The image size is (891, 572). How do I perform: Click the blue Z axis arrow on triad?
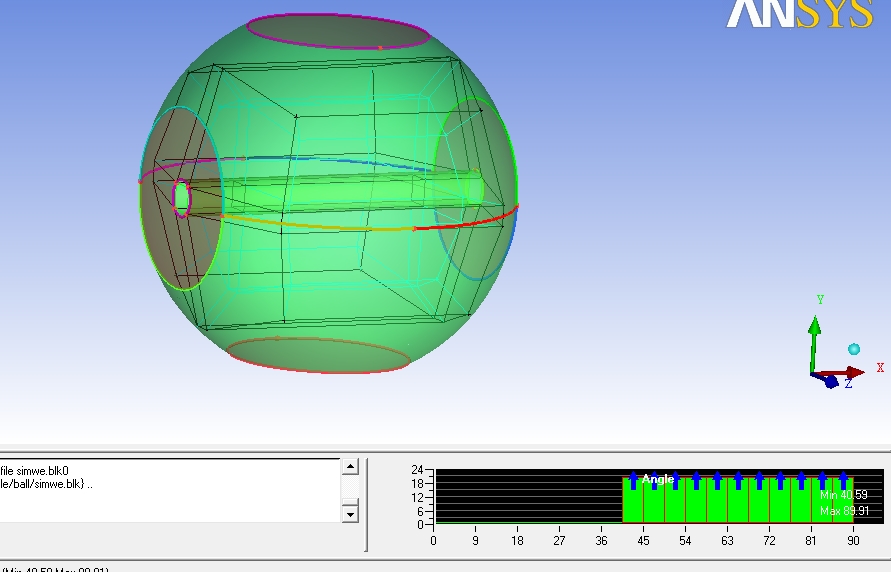829,380
